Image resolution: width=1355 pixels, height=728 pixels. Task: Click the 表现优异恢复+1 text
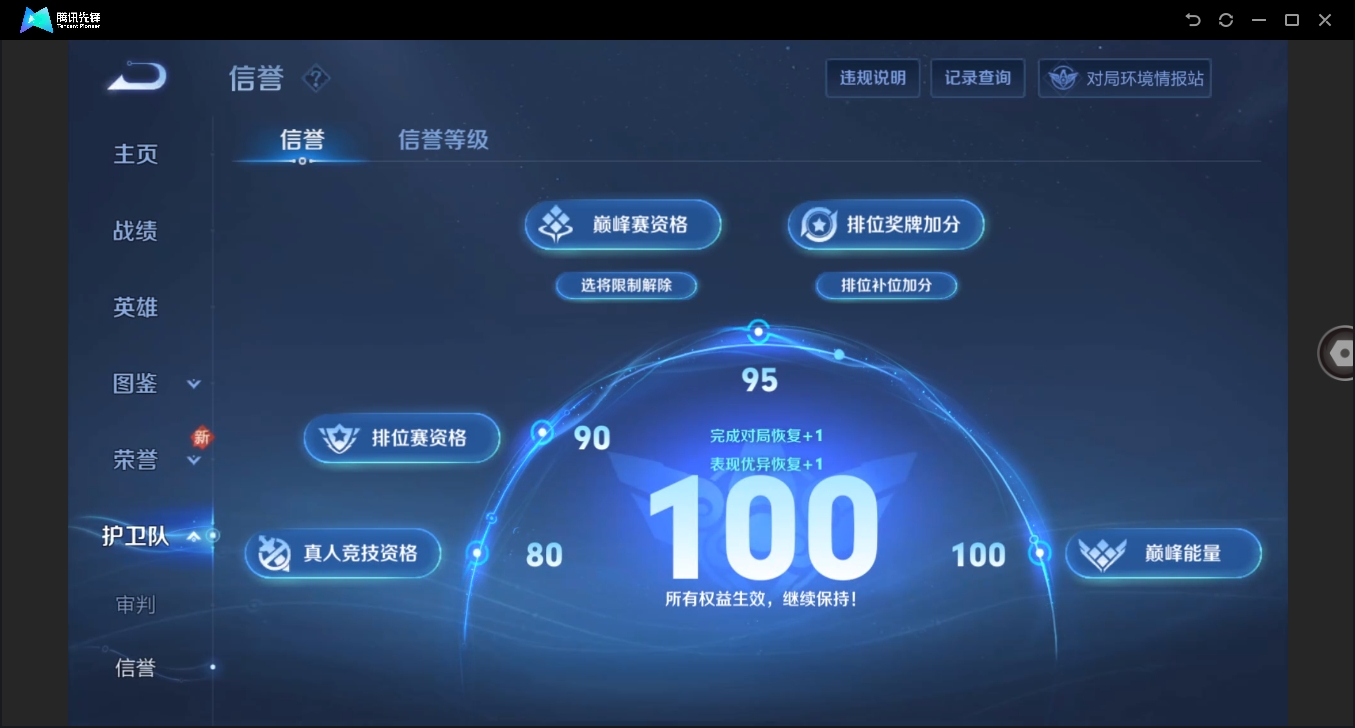tap(767, 464)
